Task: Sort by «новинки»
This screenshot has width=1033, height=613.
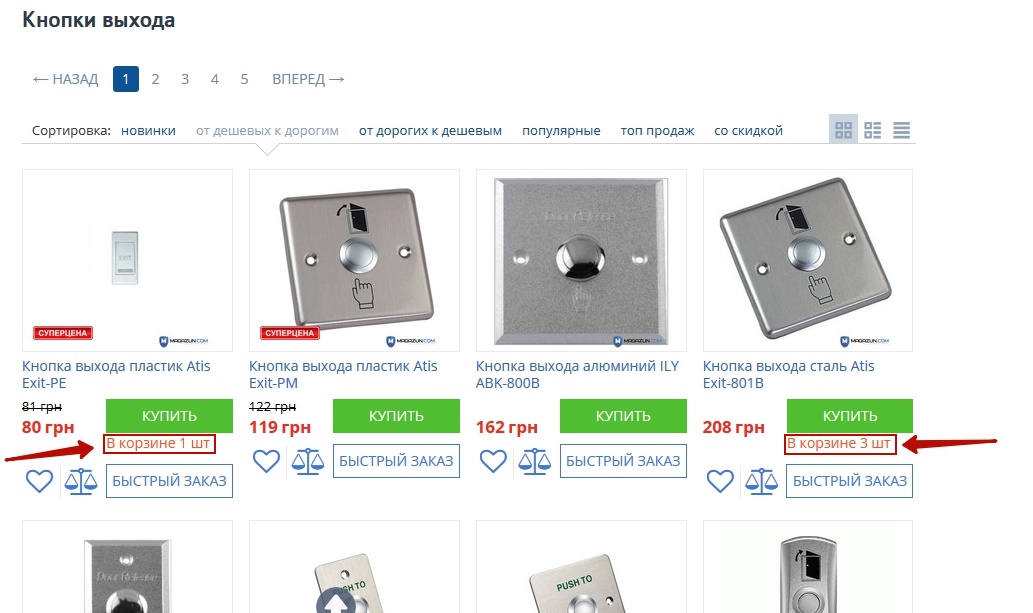Action: click(x=148, y=131)
